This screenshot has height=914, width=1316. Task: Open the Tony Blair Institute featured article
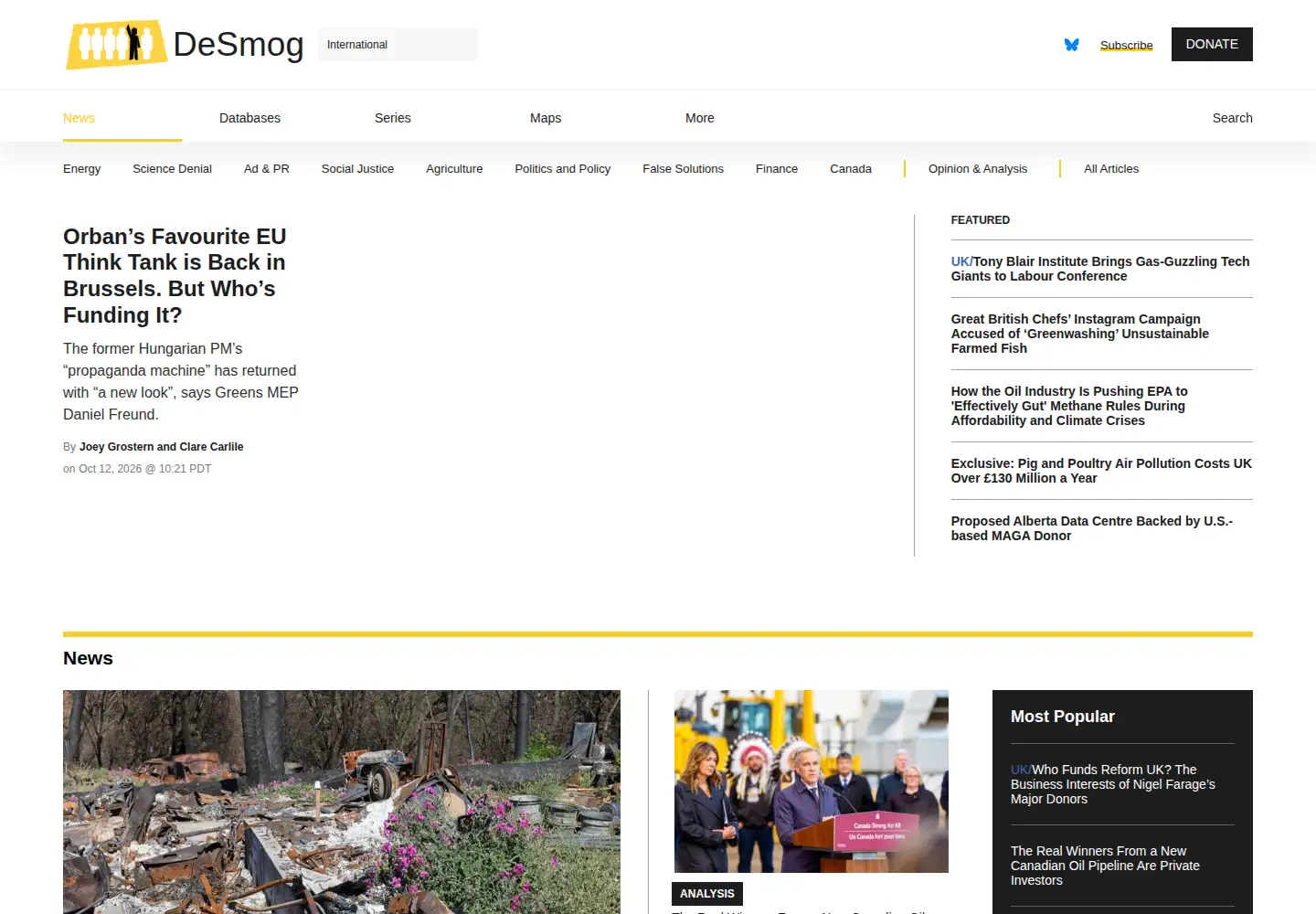tap(1100, 269)
